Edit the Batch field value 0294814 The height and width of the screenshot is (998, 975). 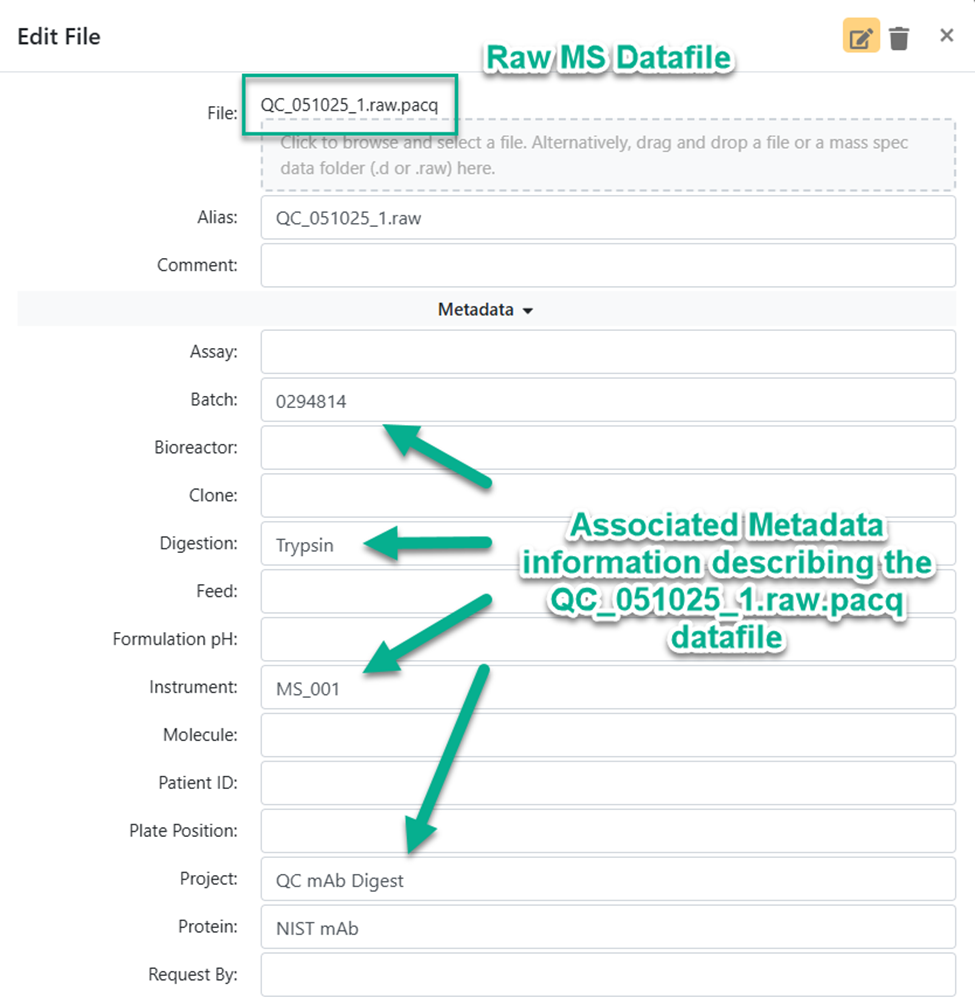[608, 400]
